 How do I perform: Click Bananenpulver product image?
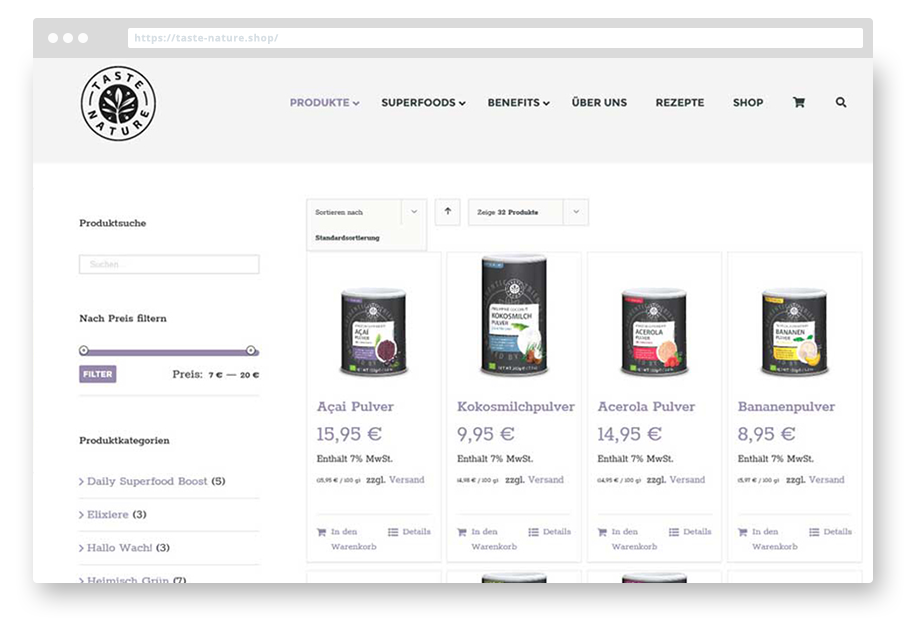[x=795, y=332]
